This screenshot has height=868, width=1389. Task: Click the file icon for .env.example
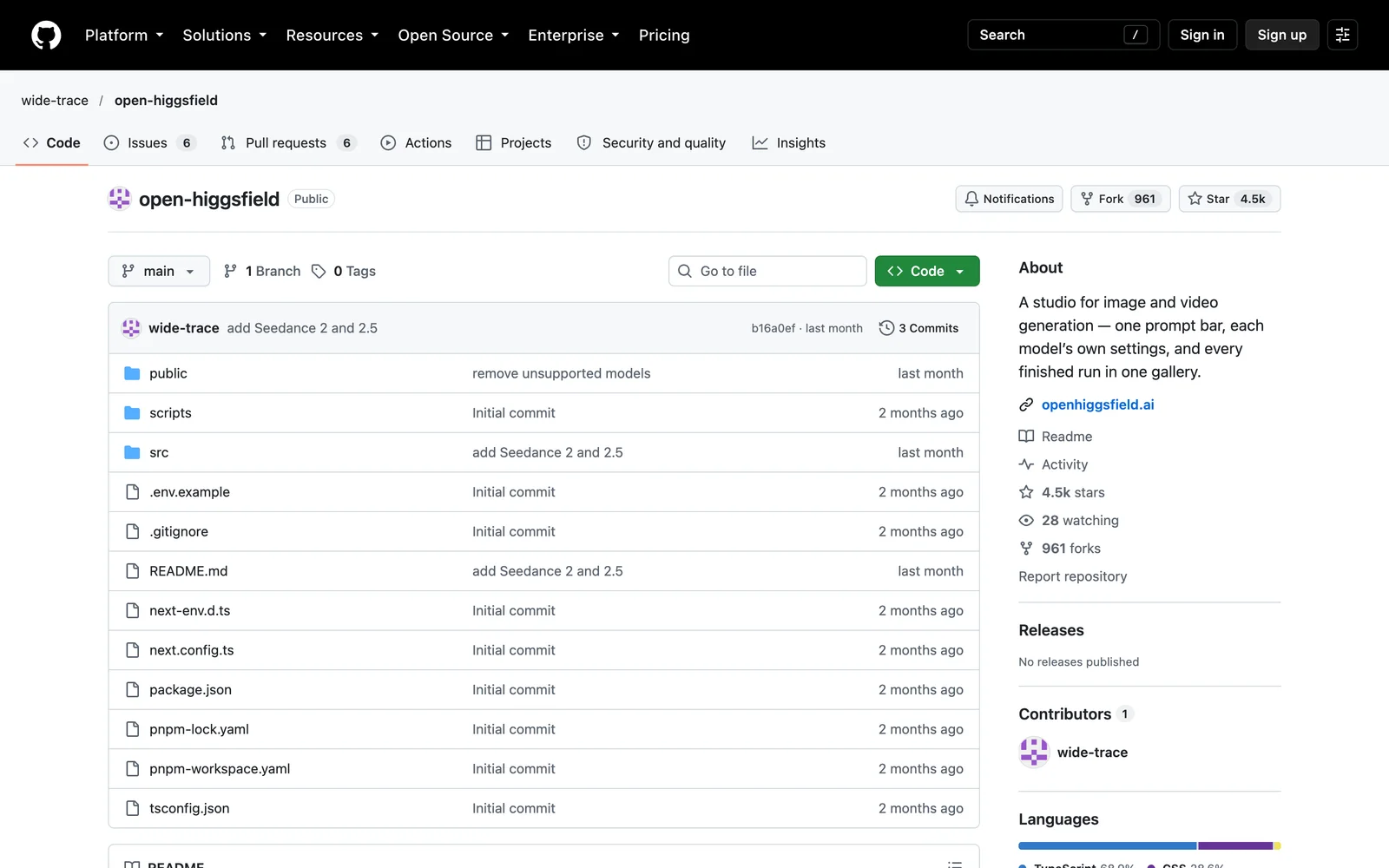tap(132, 492)
